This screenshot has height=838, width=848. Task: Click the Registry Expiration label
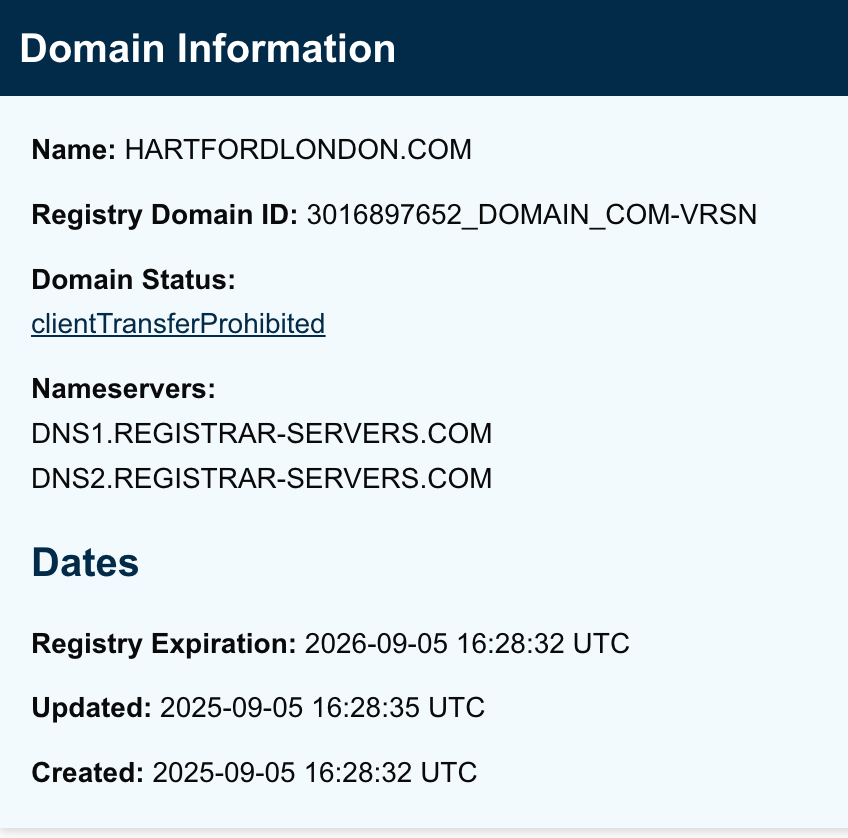(164, 643)
